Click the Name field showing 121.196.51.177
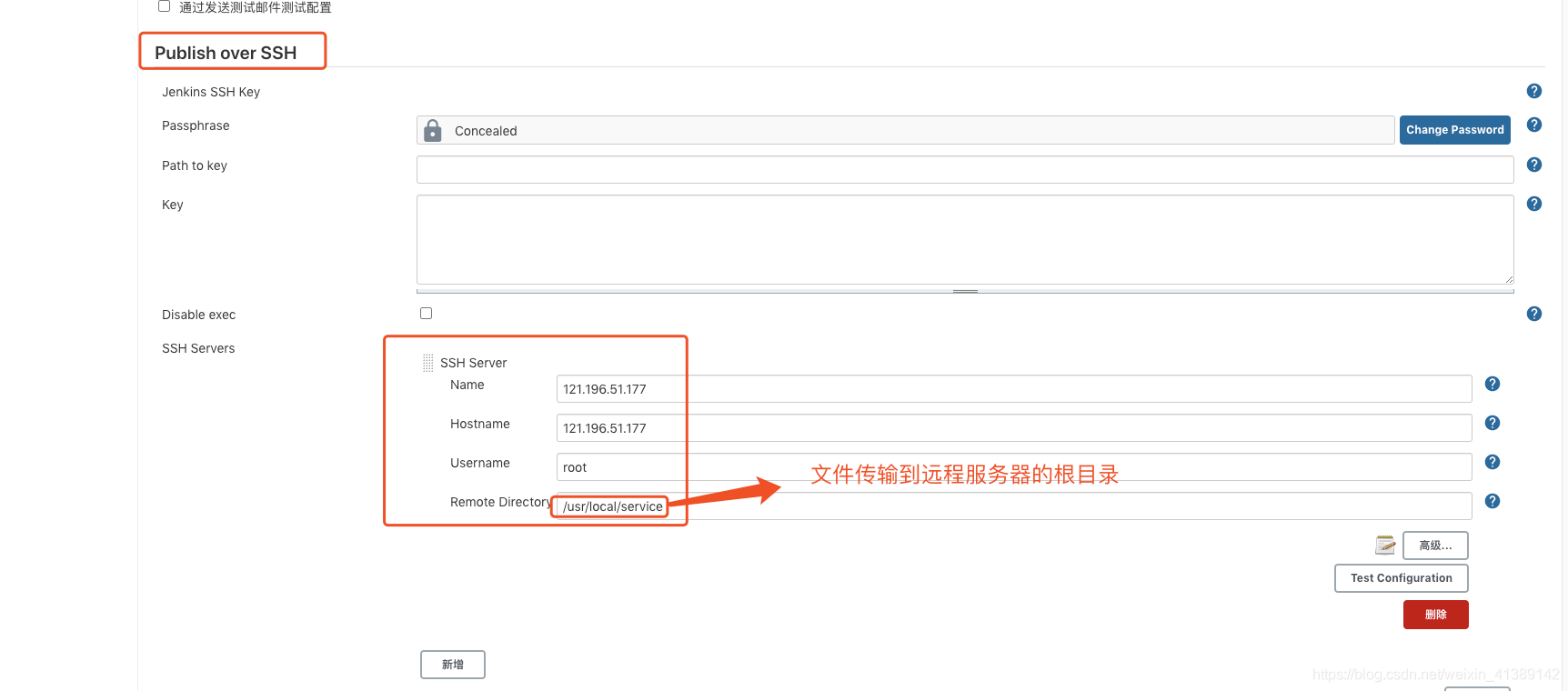This screenshot has height=691, width=1568. pos(1014,389)
